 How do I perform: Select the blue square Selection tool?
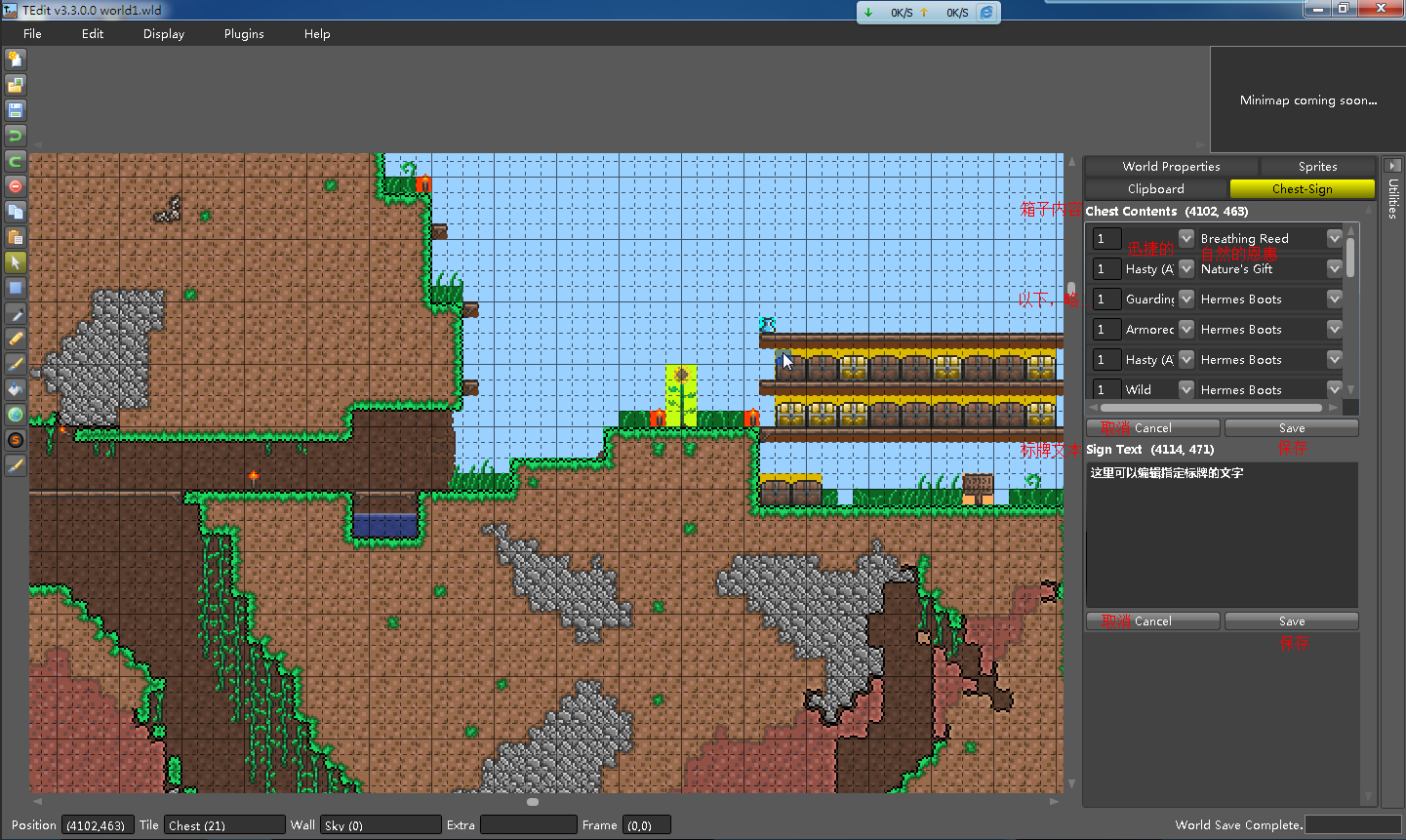tap(16, 288)
